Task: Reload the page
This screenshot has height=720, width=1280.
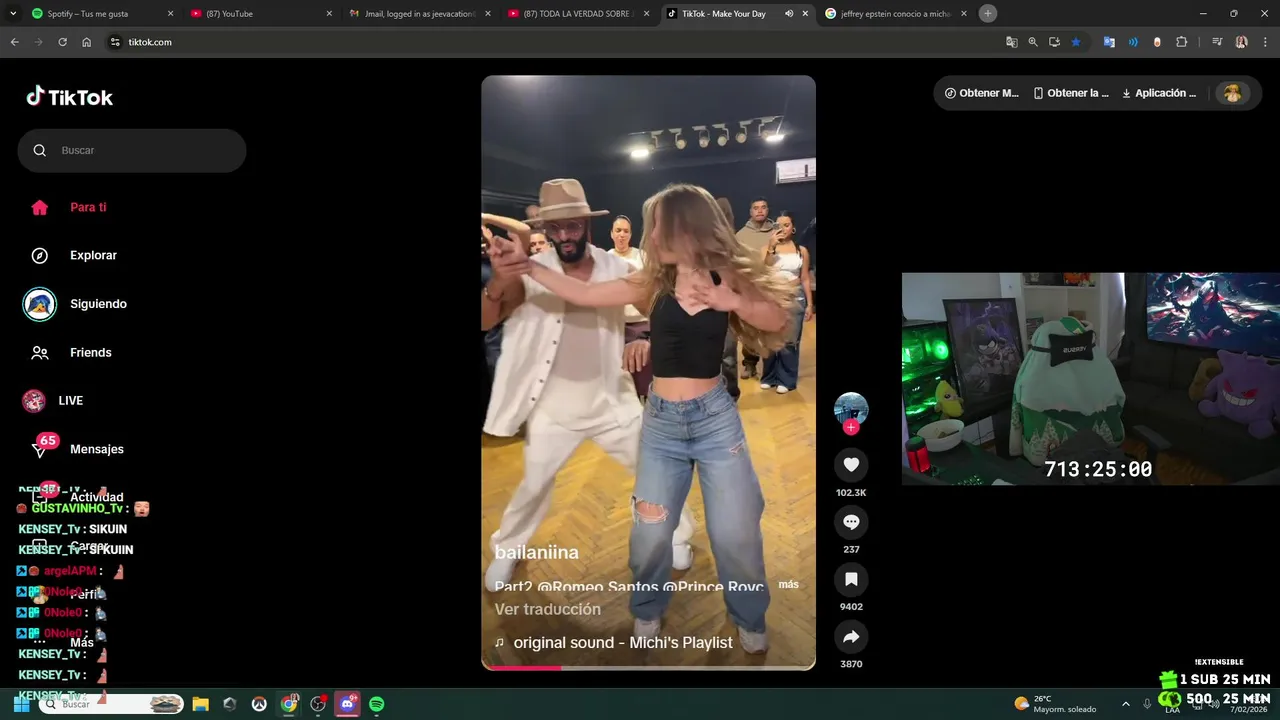Action: (62, 42)
